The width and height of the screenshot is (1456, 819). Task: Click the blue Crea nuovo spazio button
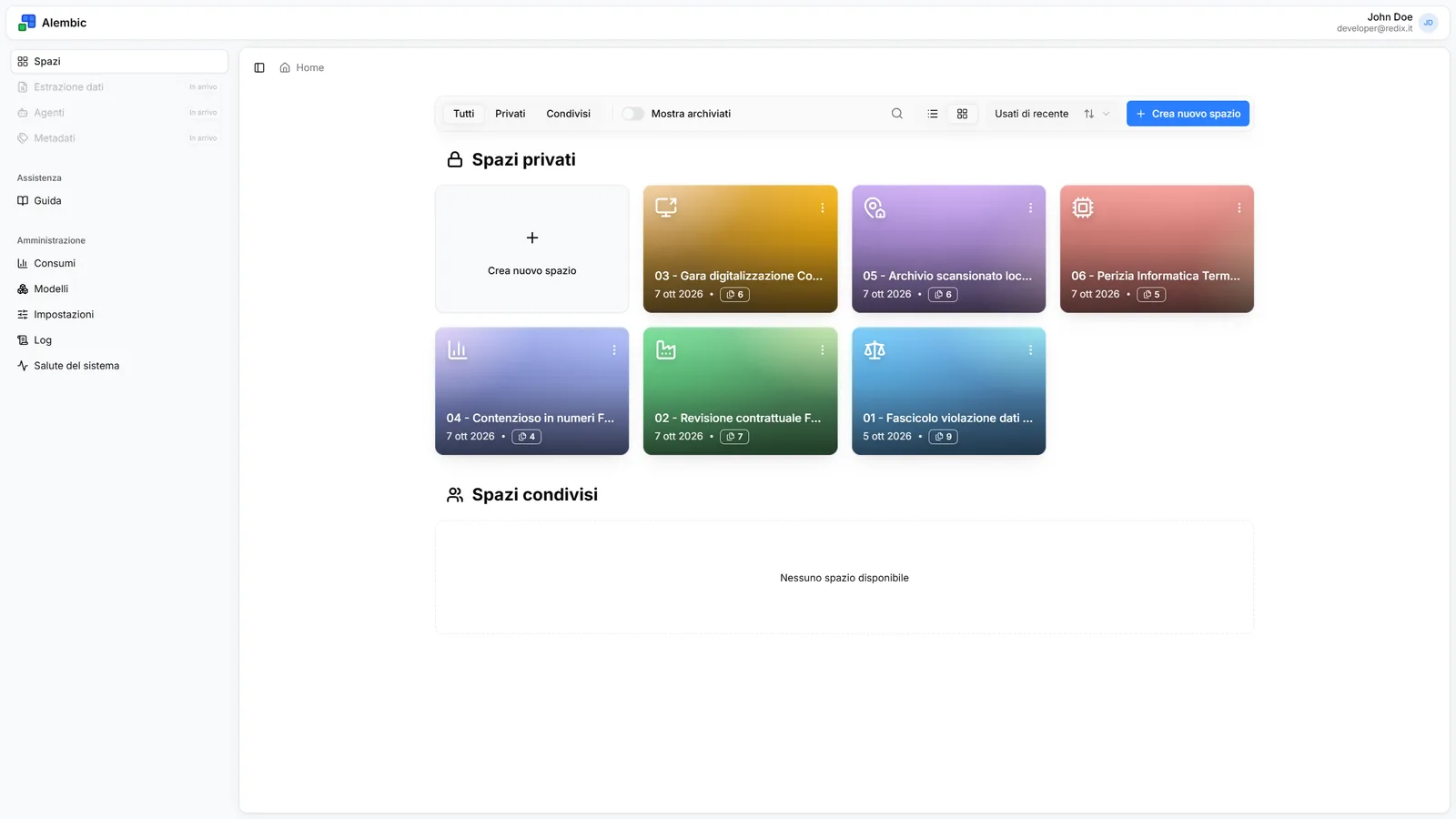point(1188,114)
